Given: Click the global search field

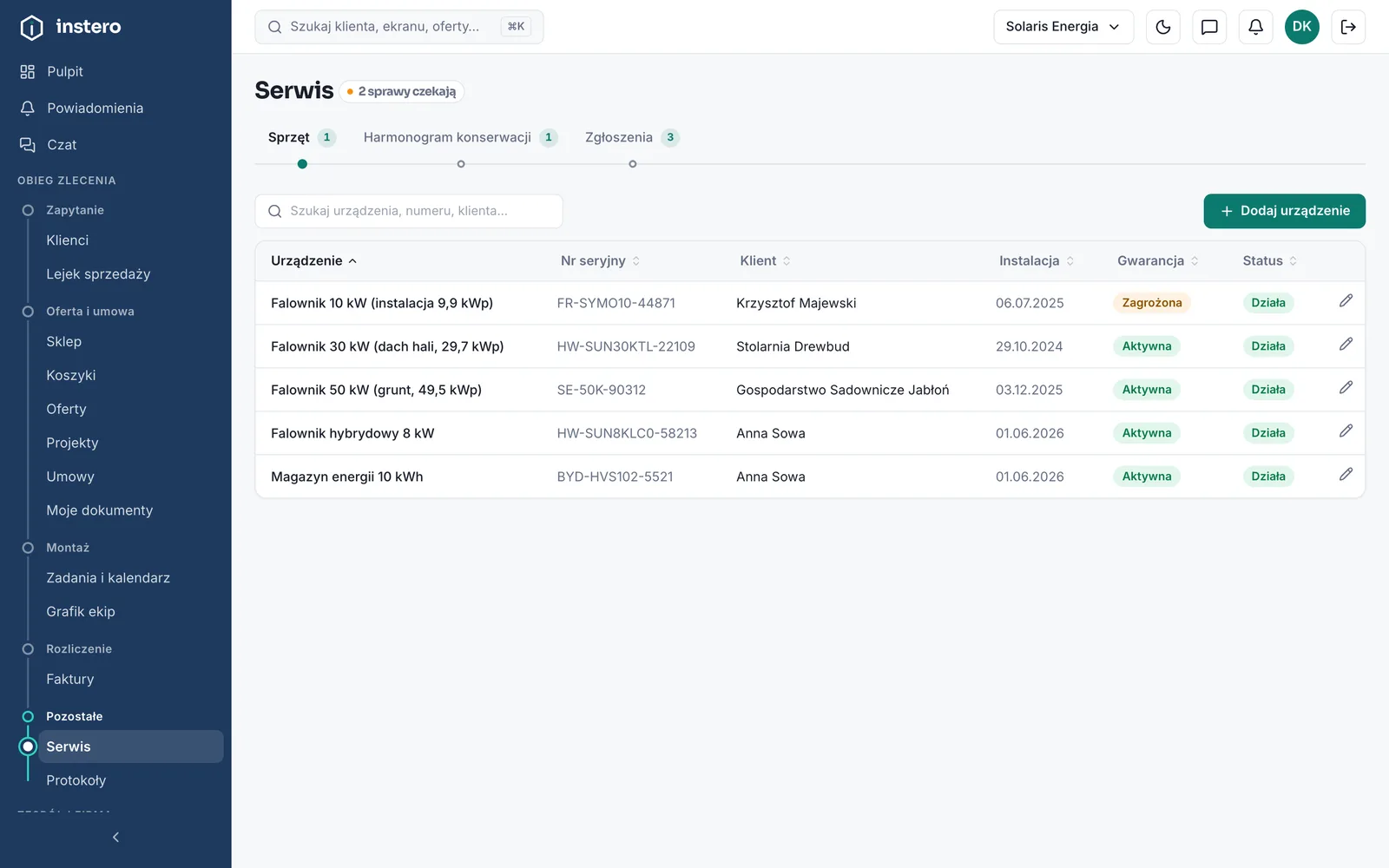Looking at the screenshot, I should pyautogui.click(x=399, y=27).
